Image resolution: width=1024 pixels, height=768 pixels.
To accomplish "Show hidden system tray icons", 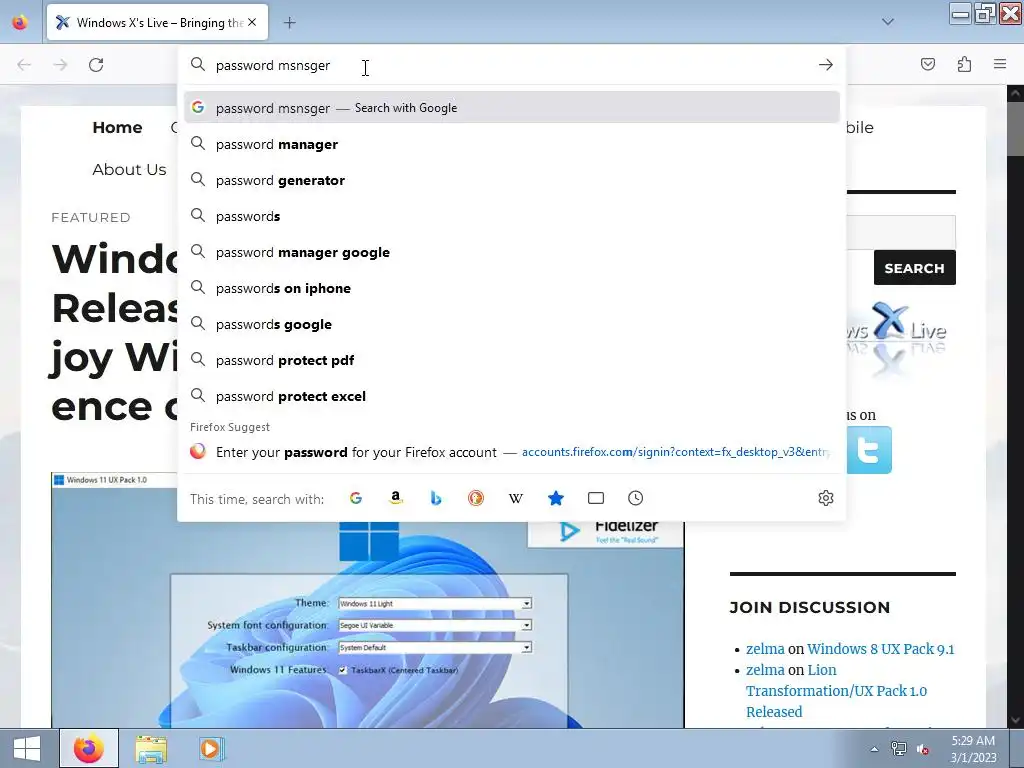I will (874, 749).
